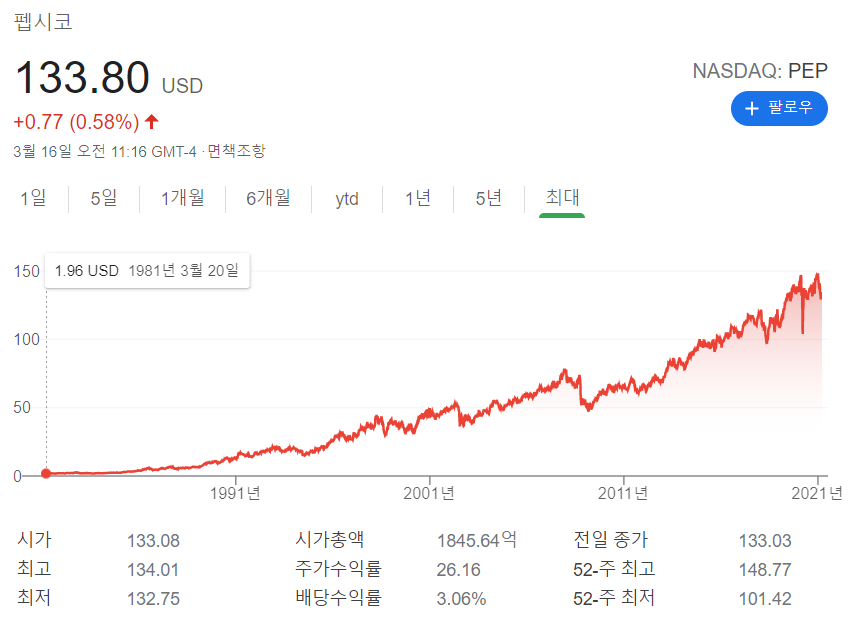Show the ytd chart range
Screen dimensions: 856x637
coord(347,199)
